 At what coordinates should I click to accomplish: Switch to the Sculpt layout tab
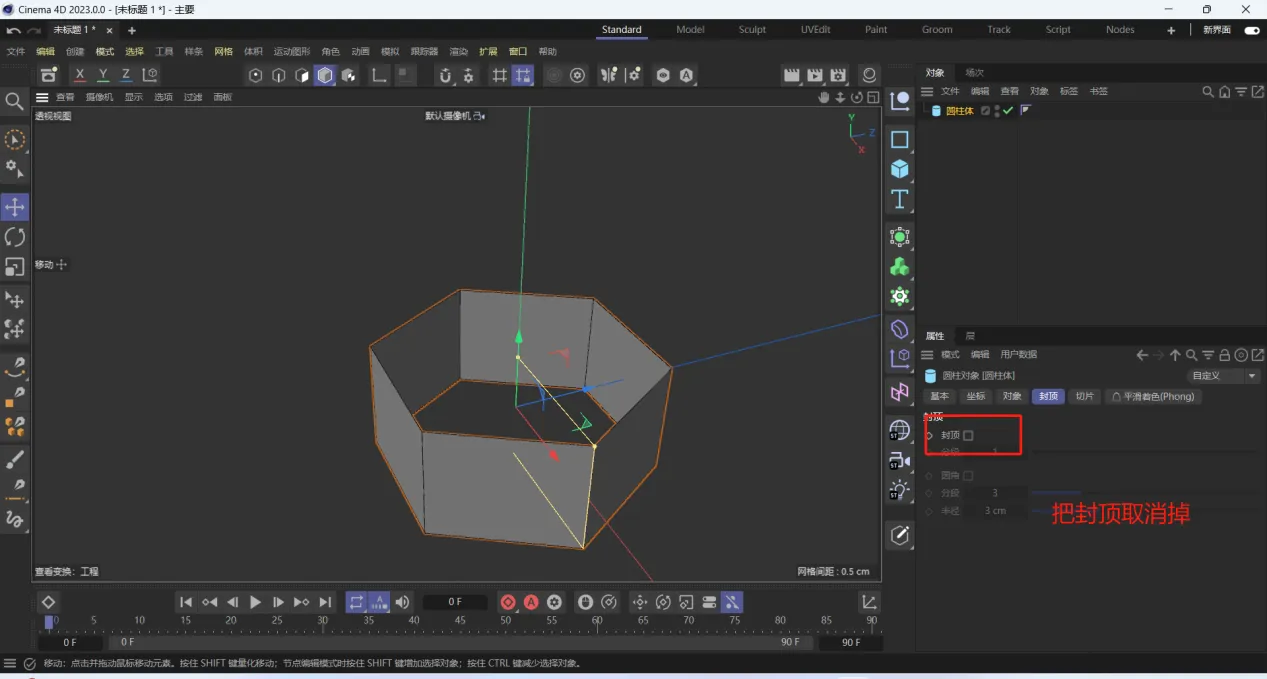point(752,30)
